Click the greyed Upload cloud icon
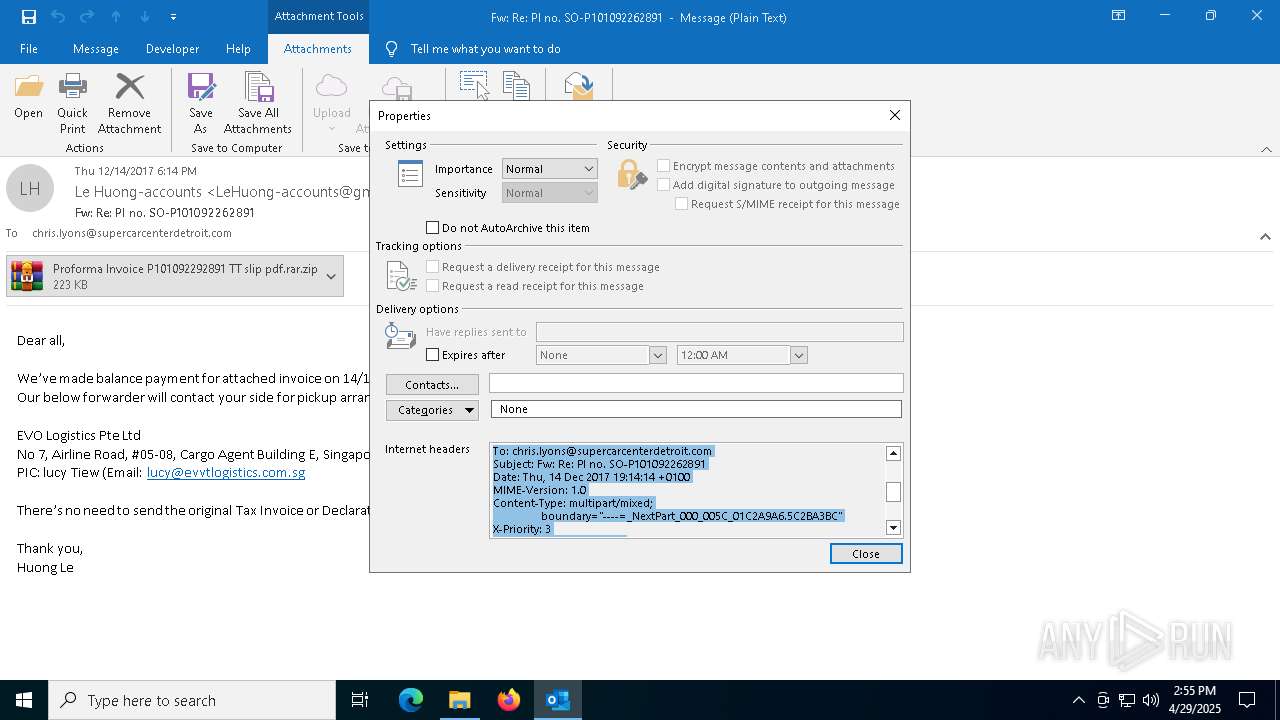The height and width of the screenshot is (720, 1280). 331,87
